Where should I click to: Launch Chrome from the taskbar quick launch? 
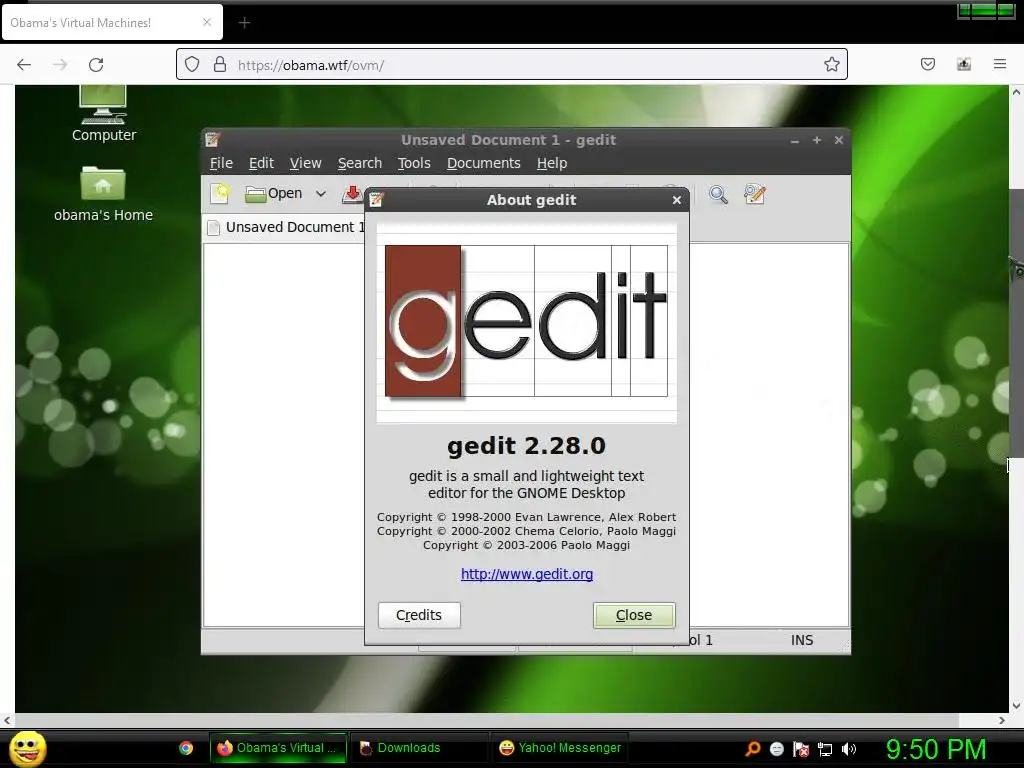[186, 748]
